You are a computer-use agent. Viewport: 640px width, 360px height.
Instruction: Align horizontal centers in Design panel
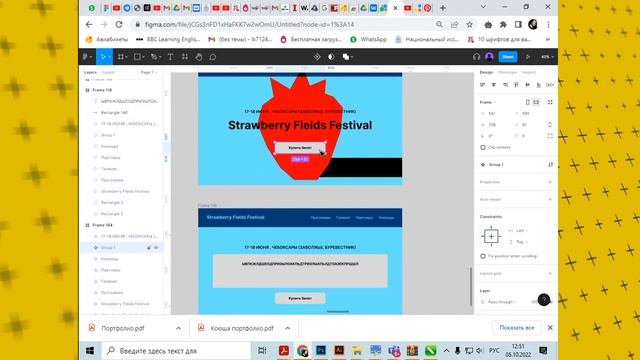pyautogui.click(x=494, y=85)
